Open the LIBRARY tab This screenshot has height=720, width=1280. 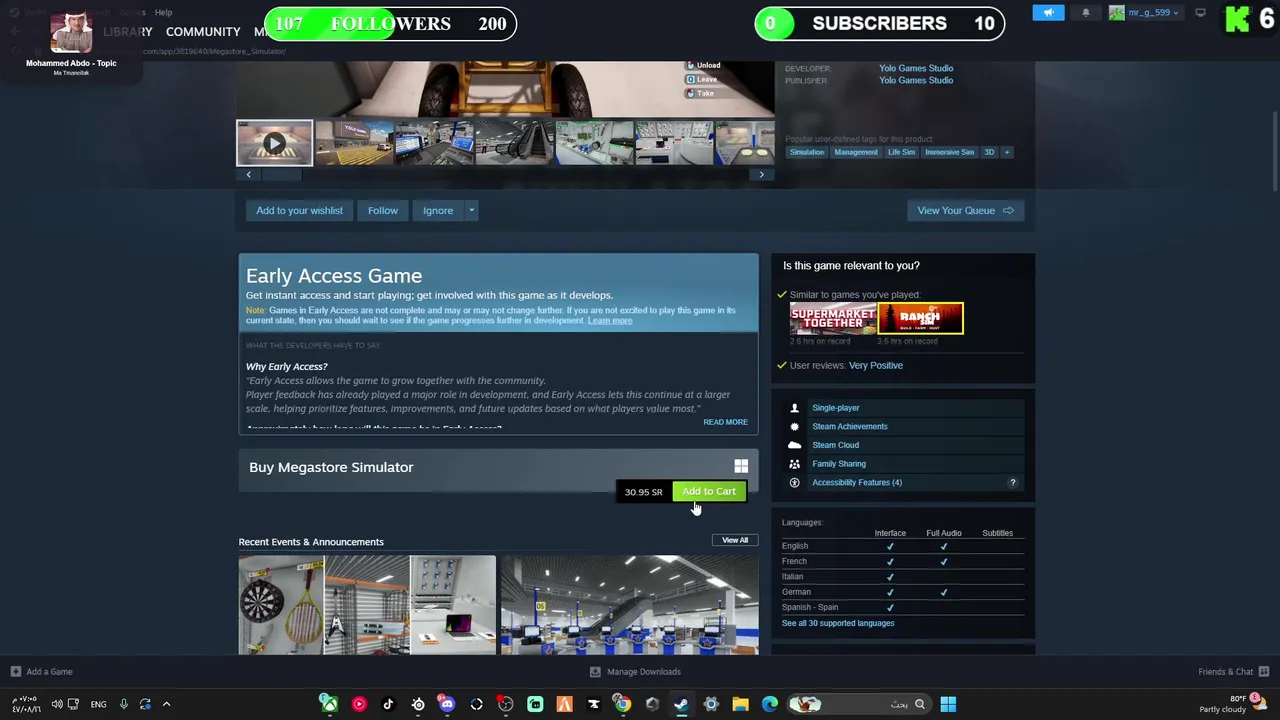click(x=128, y=32)
